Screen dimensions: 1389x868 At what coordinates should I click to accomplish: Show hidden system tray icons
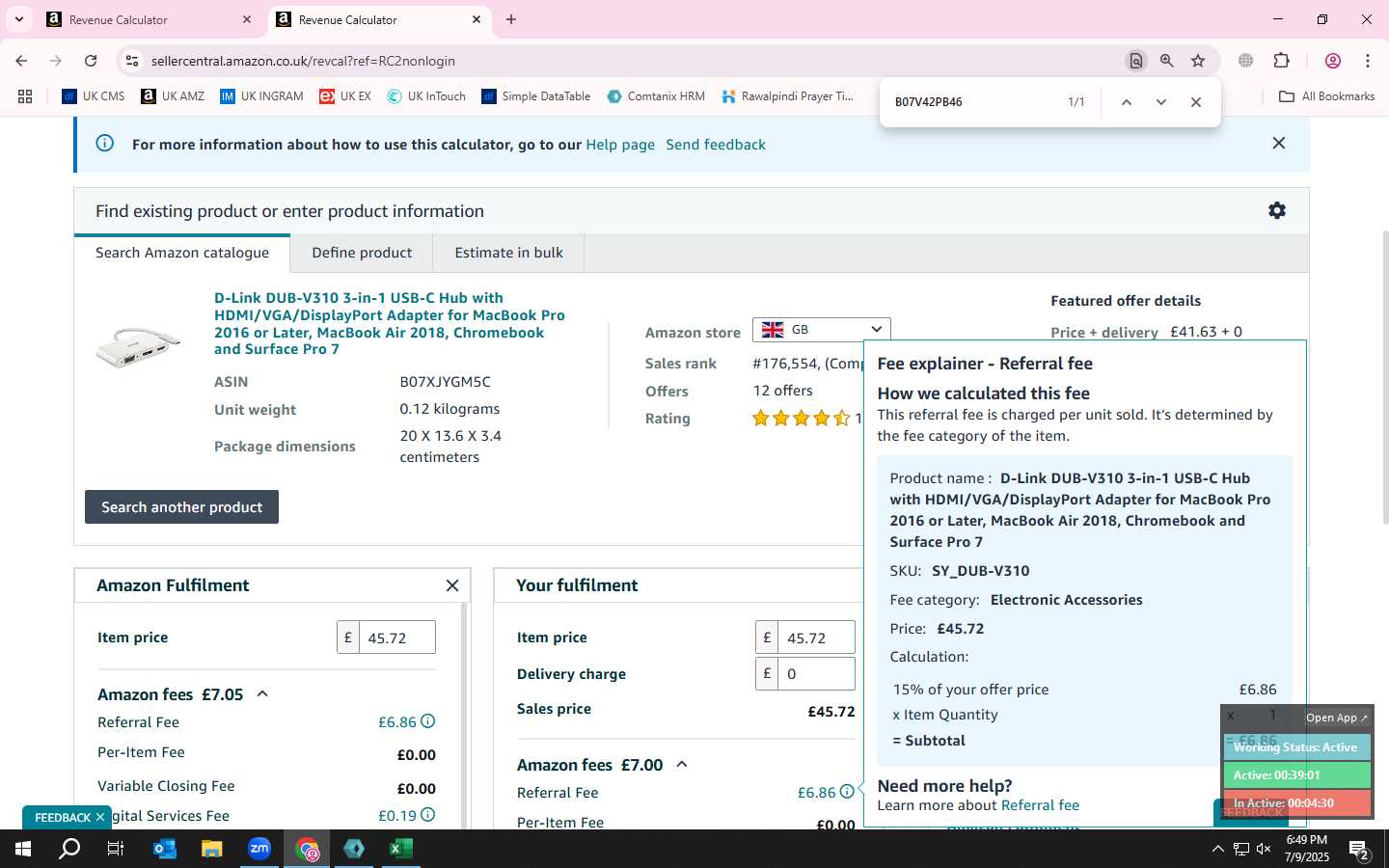click(x=1217, y=849)
